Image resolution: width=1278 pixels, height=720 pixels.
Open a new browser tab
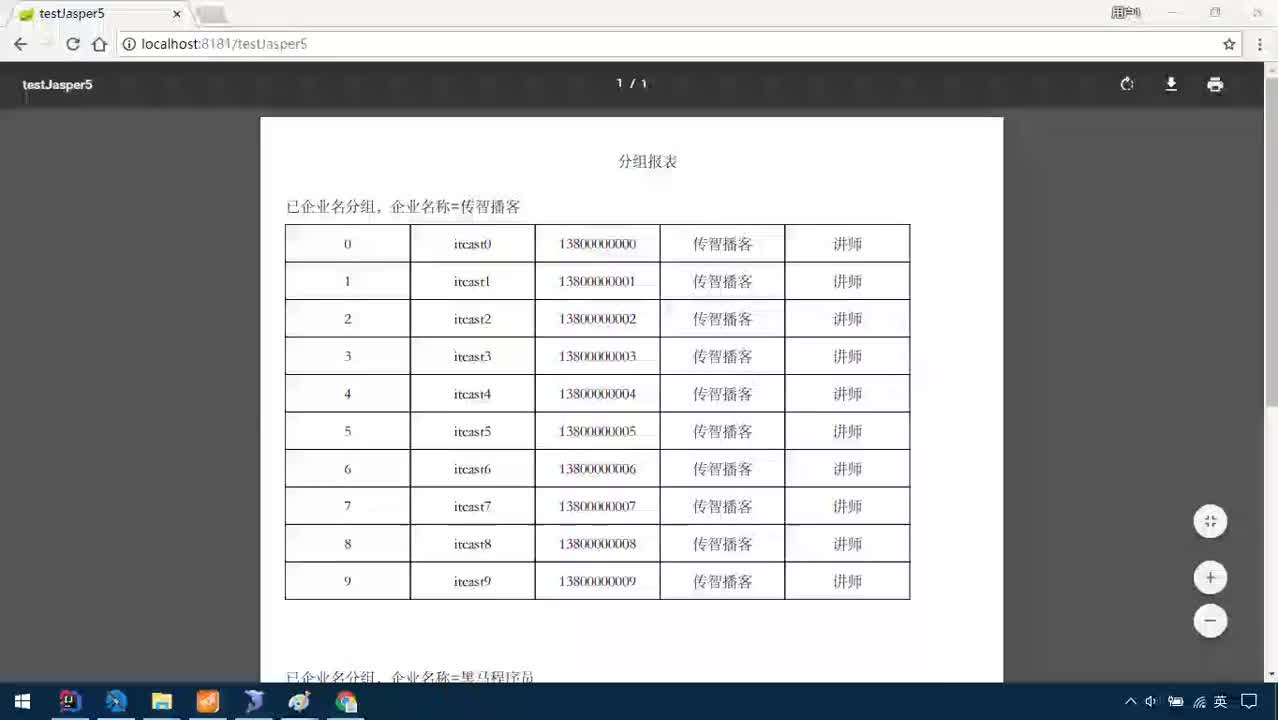[211, 14]
